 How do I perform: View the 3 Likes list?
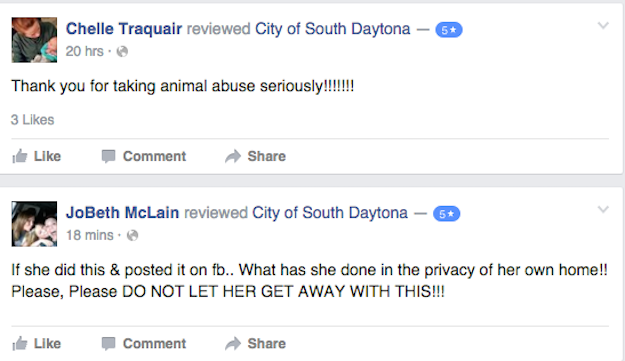[x=32, y=120]
